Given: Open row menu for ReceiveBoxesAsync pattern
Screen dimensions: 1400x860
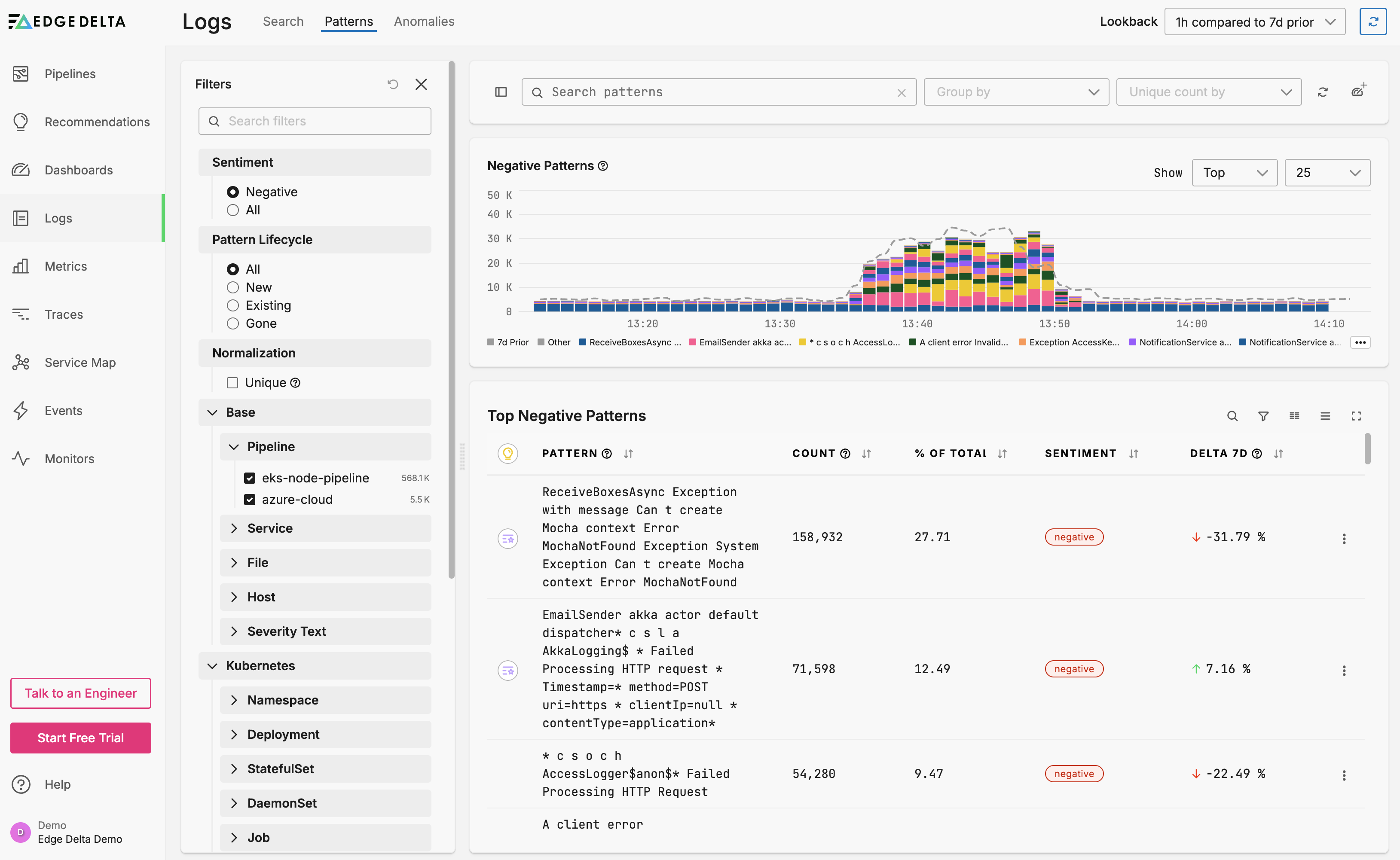Looking at the screenshot, I should click(1344, 539).
